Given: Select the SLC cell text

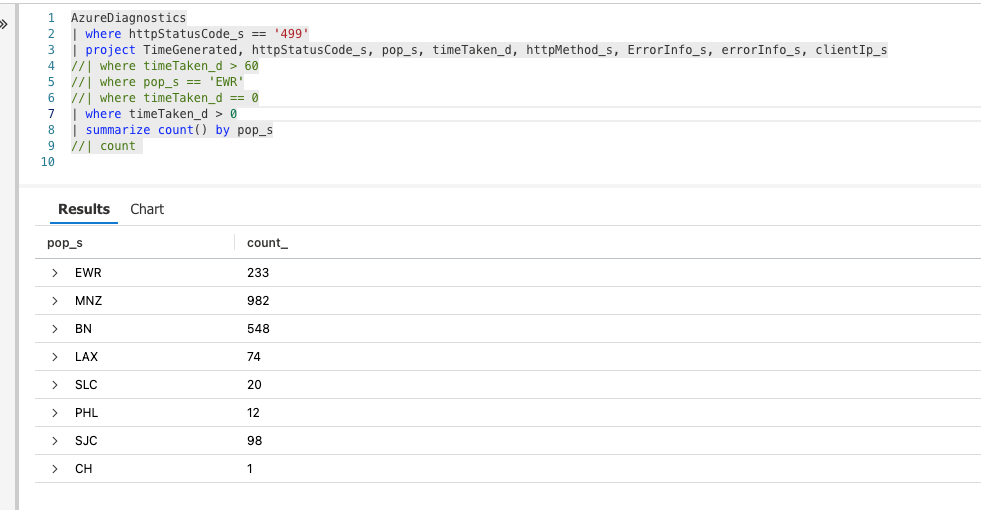Looking at the screenshot, I should pos(86,385).
